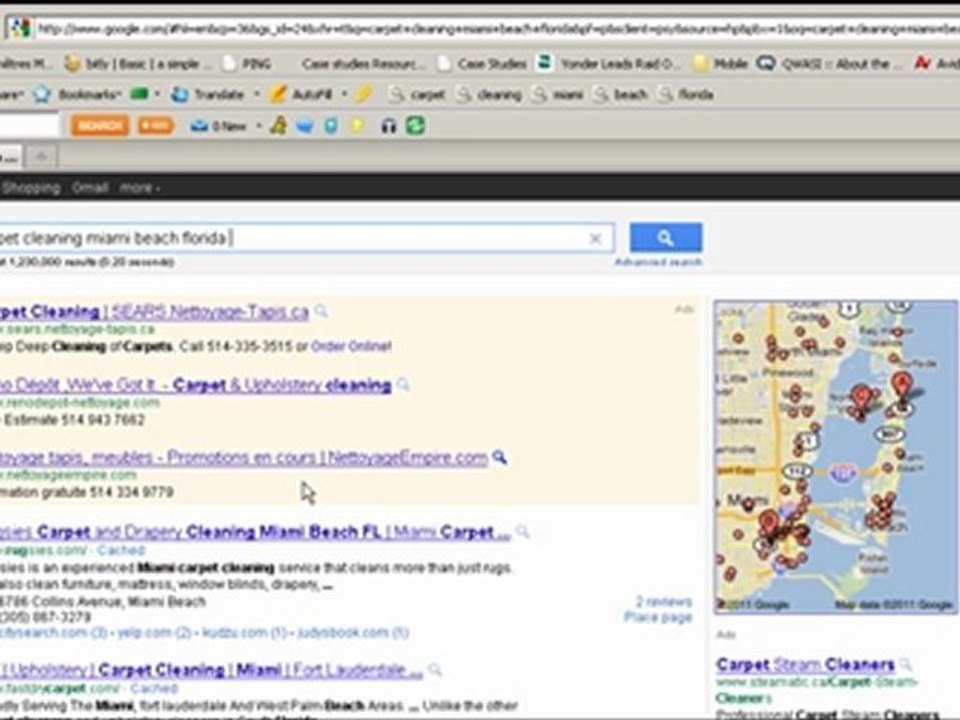This screenshot has height=720, width=960.
Task: Click the green toolbar icon beside Bookmarks
Action: coord(139,94)
